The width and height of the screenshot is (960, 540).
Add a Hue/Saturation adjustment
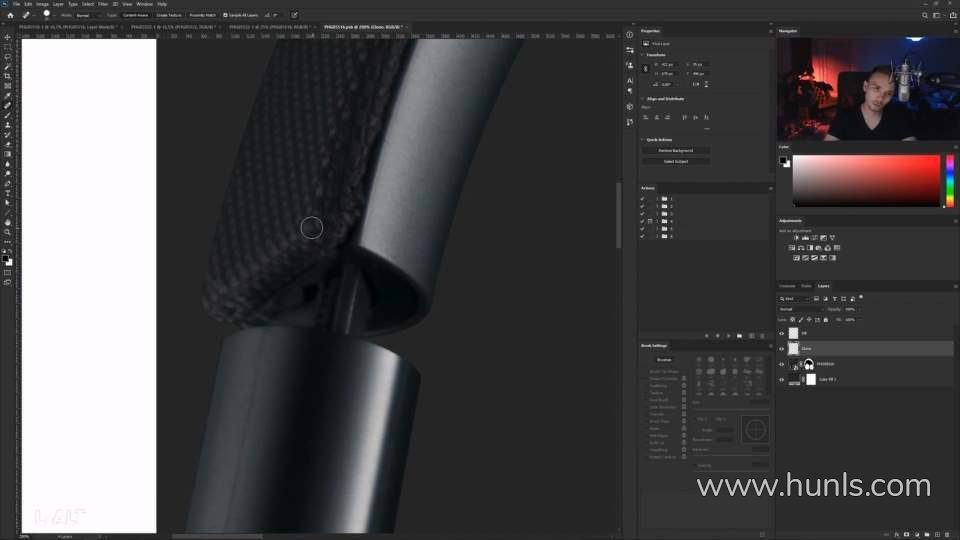pyautogui.click(x=792, y=248)
